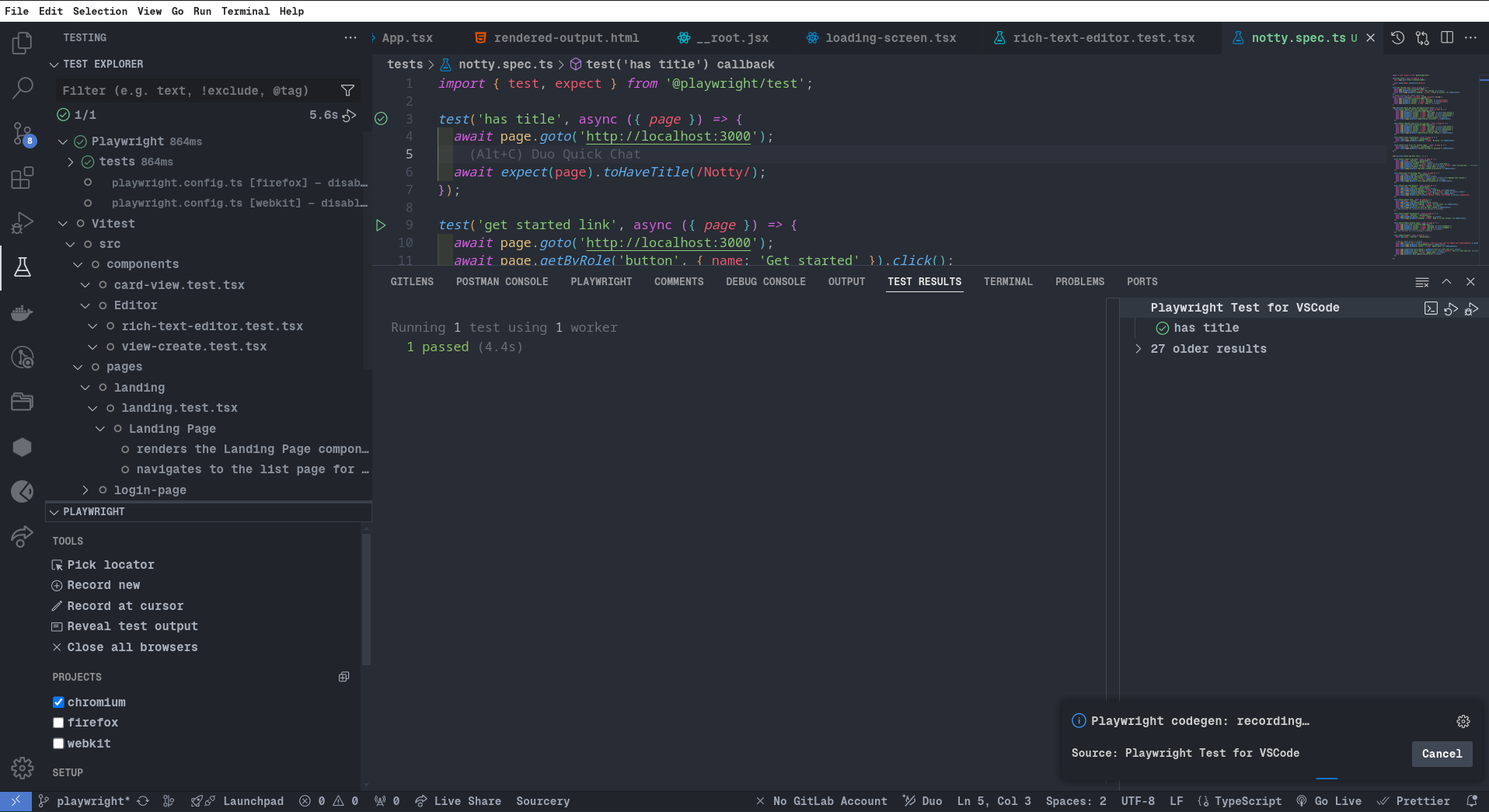Screen dimensions: 1489x812
Task: Run tests button beside 5.6s
Action: pyautogui.click(x=350, y=115)
